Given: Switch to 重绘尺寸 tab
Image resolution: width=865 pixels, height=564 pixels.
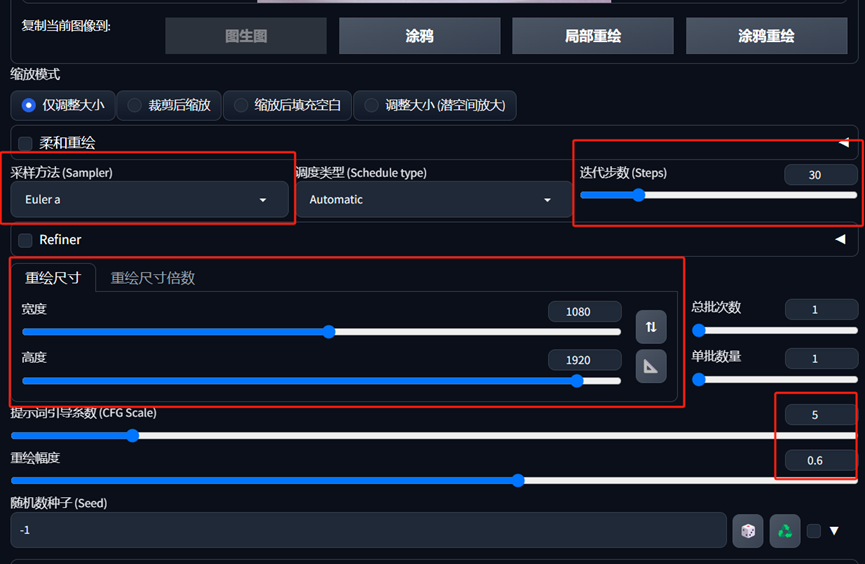Looking at the screenshot, I should pyautogui.click(x=53, y=278).
